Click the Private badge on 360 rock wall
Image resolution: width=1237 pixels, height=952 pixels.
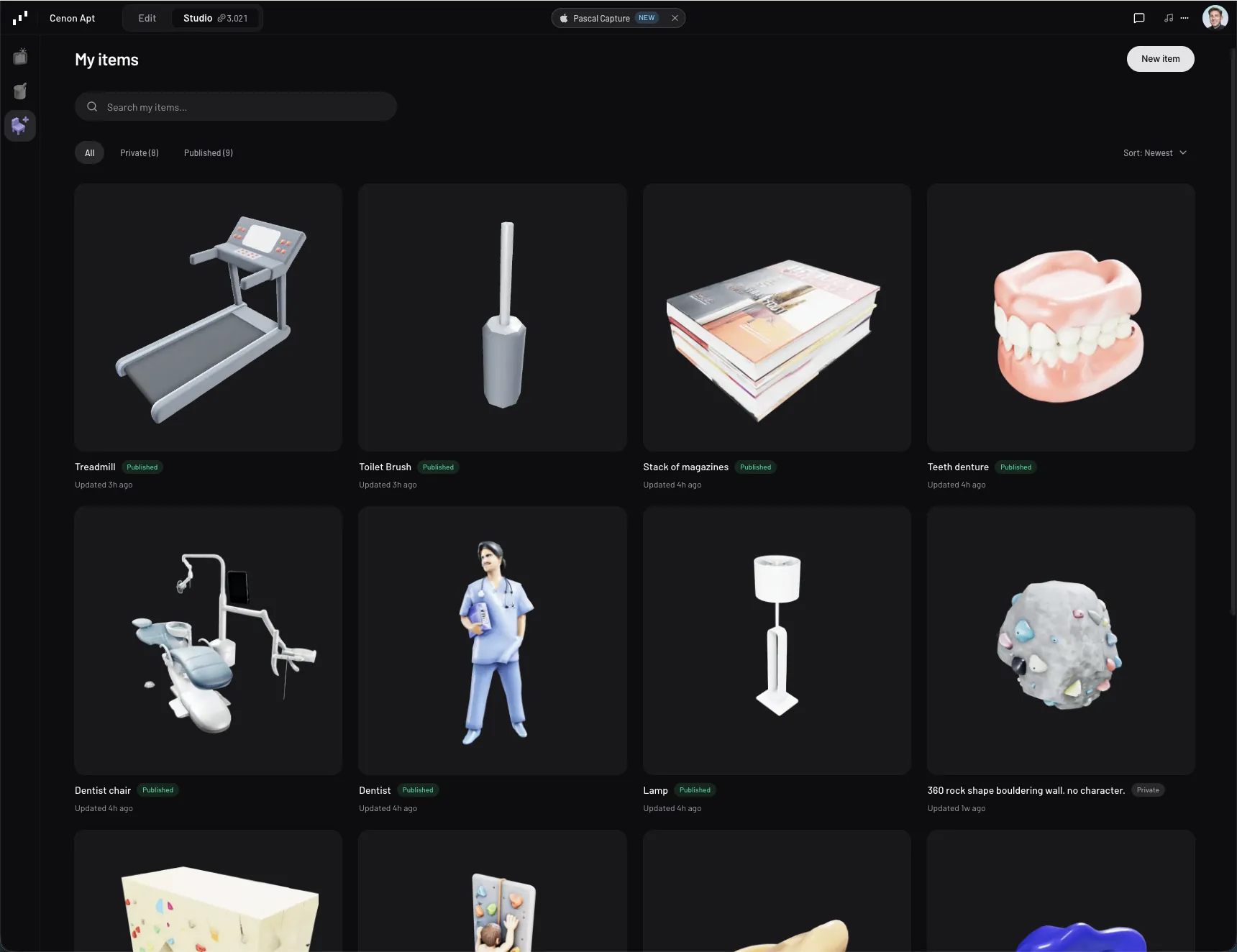(1148, 790)
